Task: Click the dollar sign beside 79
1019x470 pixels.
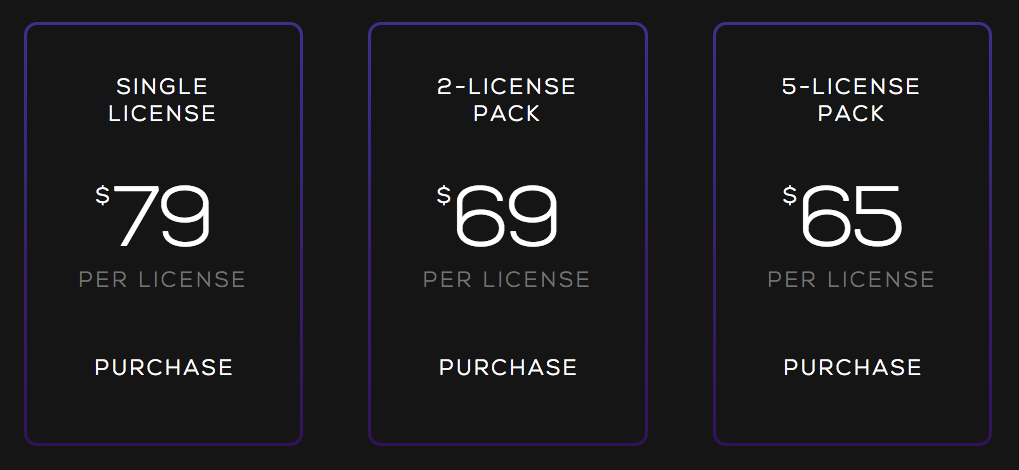Action: (x=103, y=196)
